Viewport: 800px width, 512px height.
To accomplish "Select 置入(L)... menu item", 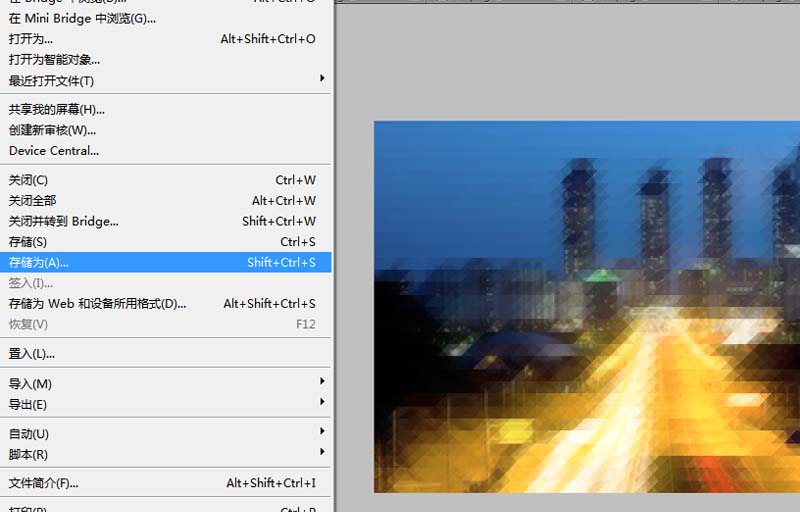I will tap(165, 353).
